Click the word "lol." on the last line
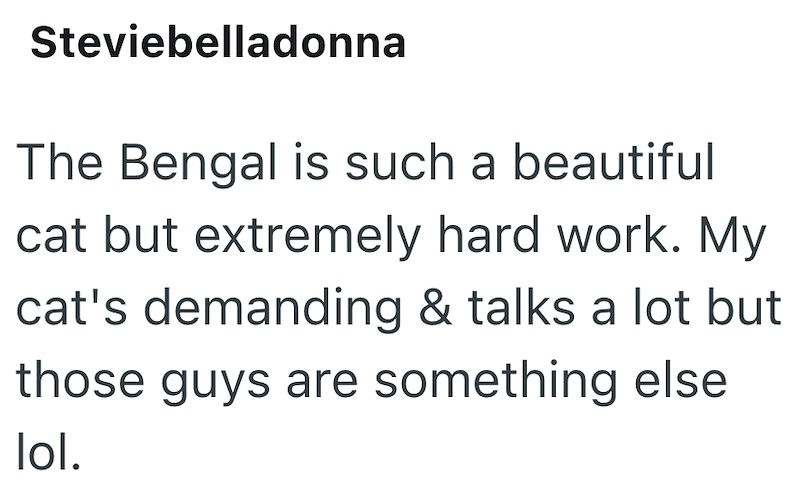Viewport: 800px width, 486px height. click(48, 452)
